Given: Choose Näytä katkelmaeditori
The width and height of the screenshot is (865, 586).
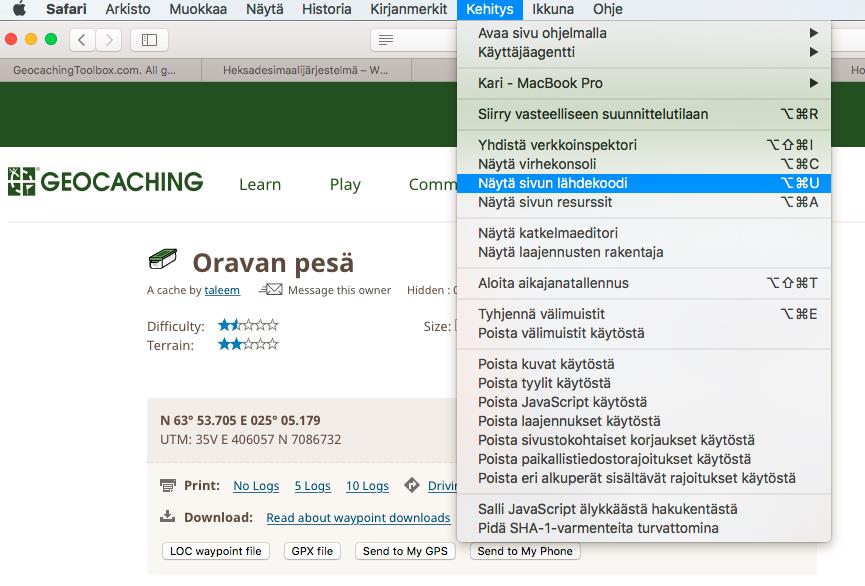Looking at the screenshot, I should click(644, 233).
